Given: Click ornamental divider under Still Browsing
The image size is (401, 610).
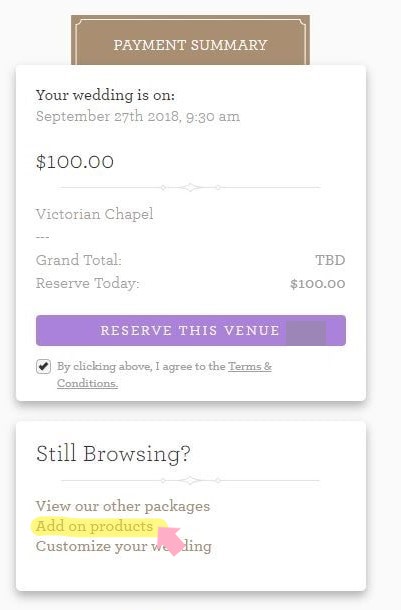Looking at the screenshot, I should click(191, 480).
